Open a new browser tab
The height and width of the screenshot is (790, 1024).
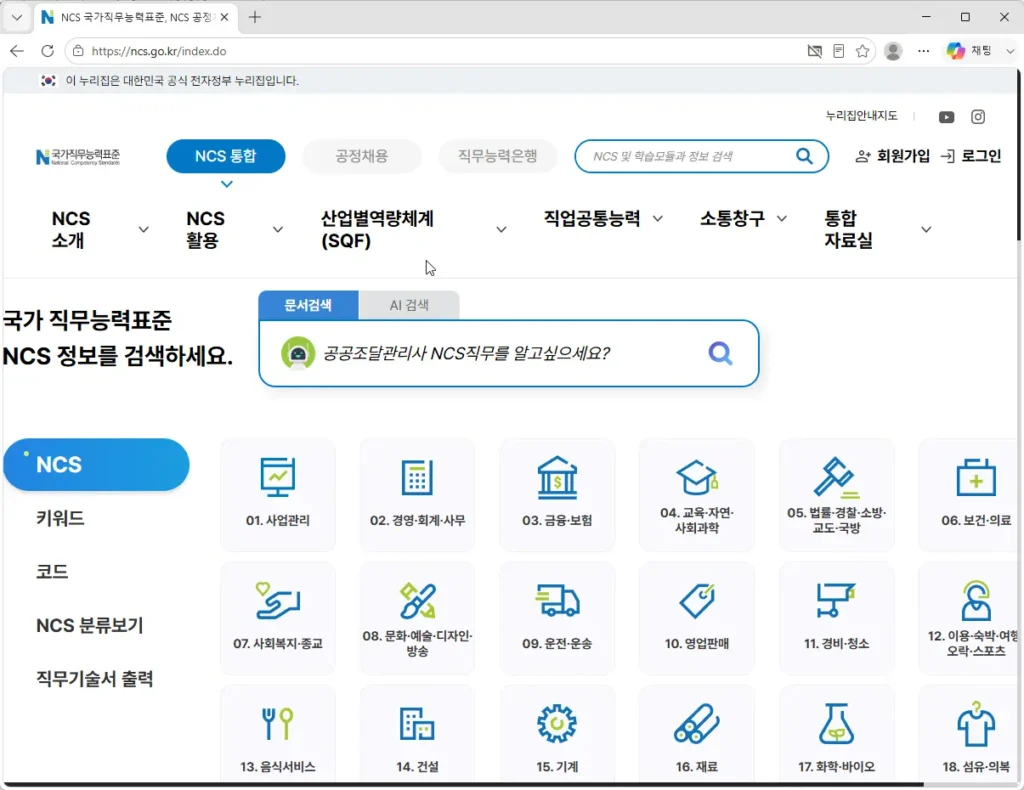click(255, 18)
